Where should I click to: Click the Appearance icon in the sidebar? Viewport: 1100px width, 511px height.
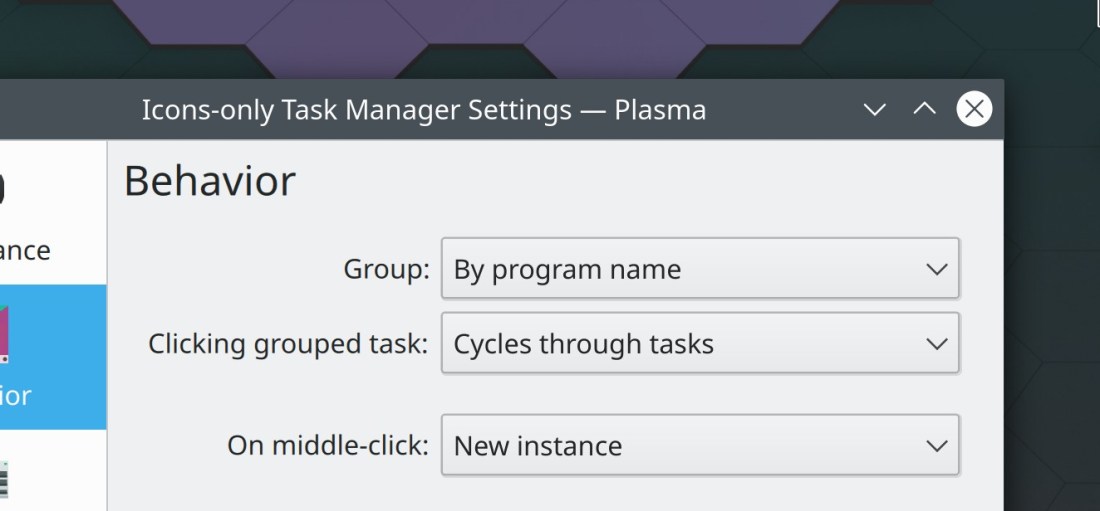[4, 190]
